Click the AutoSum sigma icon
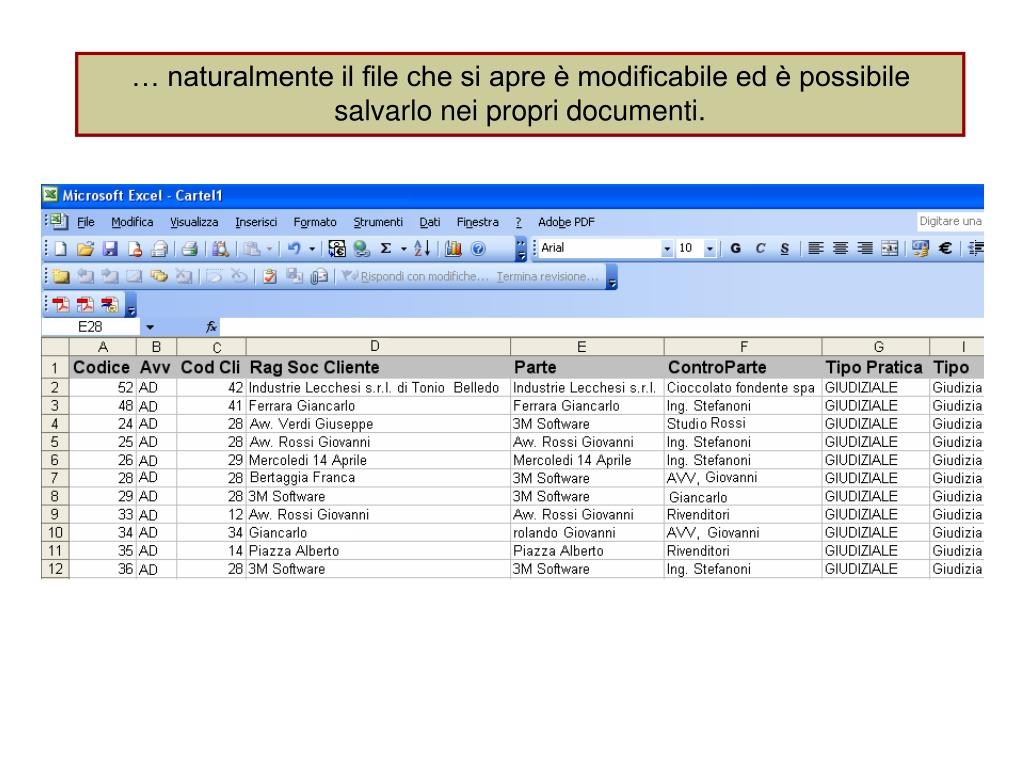The image size is (1024, 768). (x=386, y=249)
